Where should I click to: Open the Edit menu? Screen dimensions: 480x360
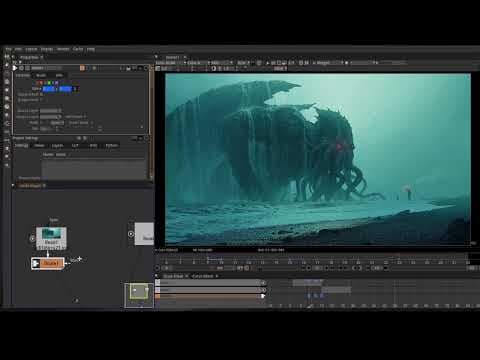pos(18,49)
